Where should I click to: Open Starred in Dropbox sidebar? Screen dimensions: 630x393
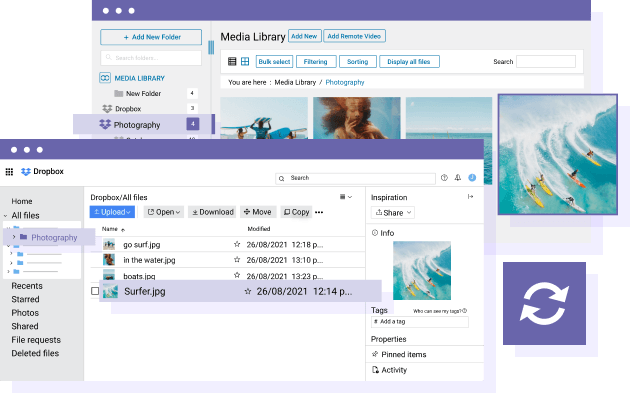pos(25,299)
